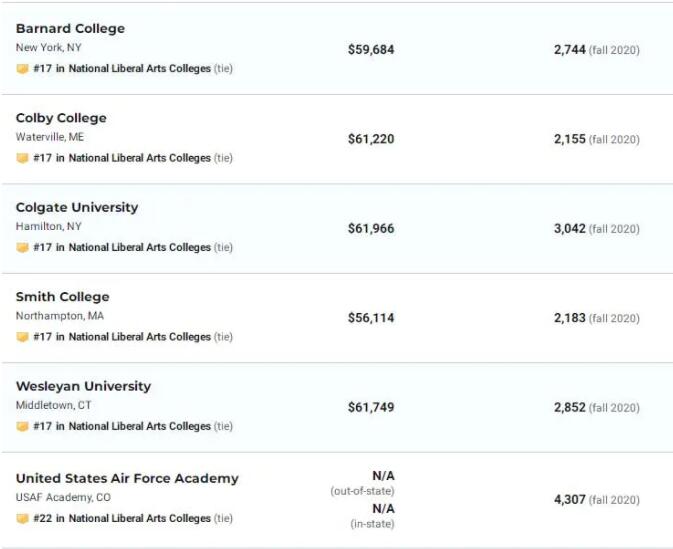Click the ranking badge icon under Barnard College

tap(22, 69)
